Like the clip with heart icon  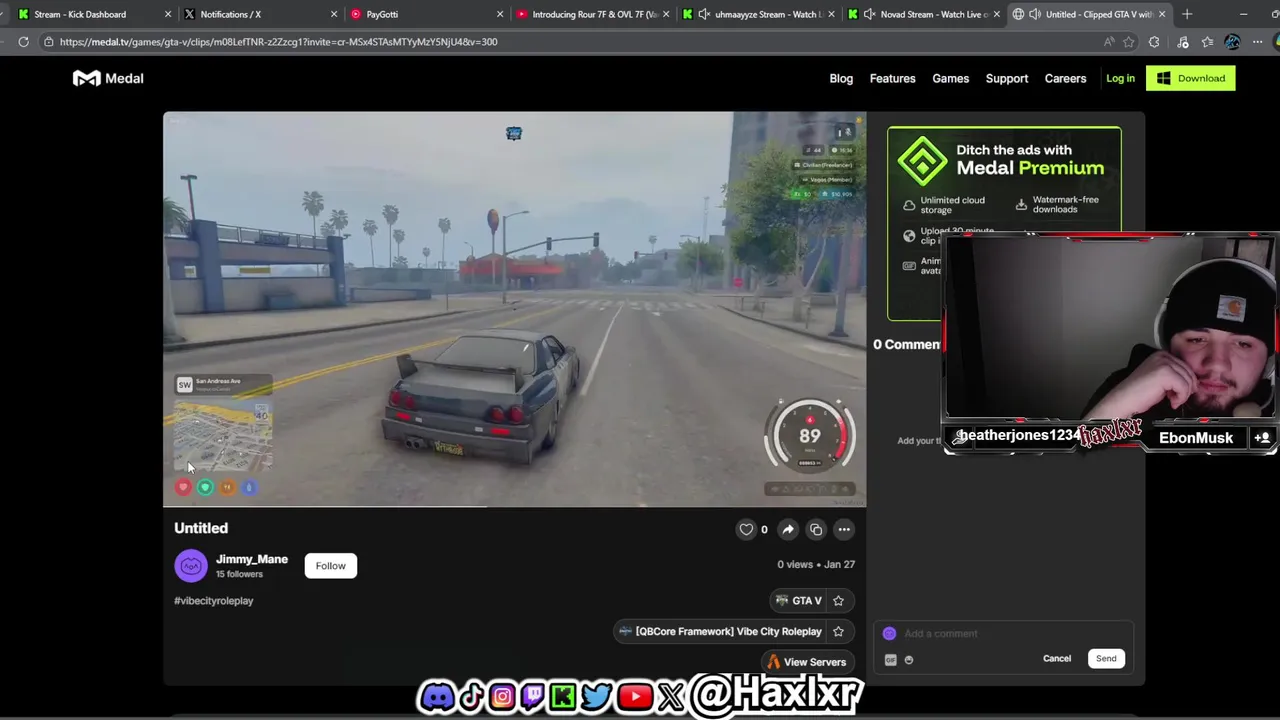[x=746, y=529]
